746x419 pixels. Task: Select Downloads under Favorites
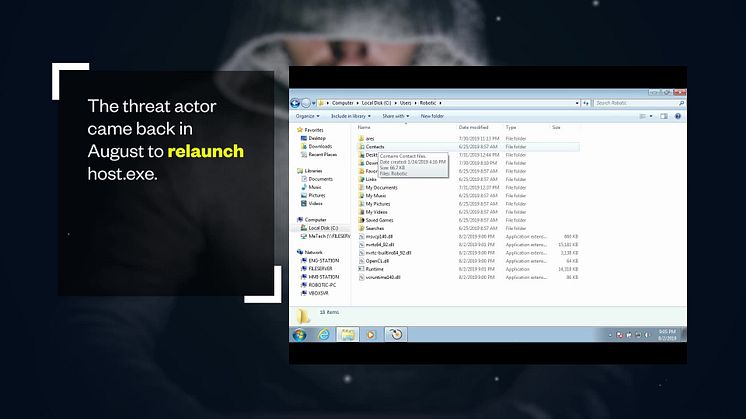coord(319,147)
